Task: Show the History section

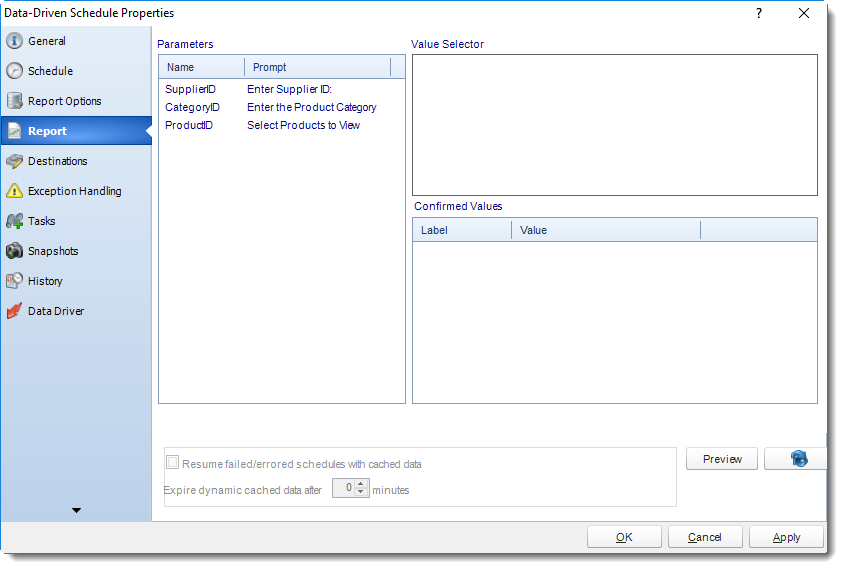Action: pos(76,281)
